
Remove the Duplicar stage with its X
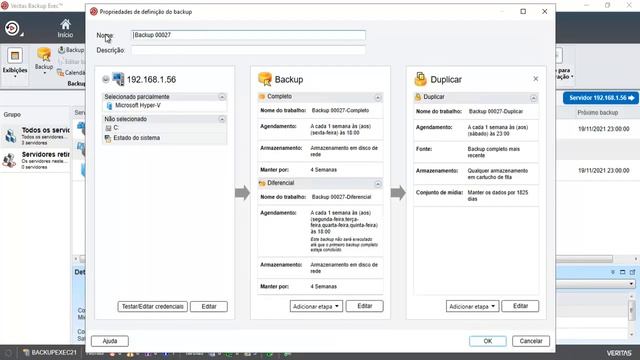click(x=536, y=79)
